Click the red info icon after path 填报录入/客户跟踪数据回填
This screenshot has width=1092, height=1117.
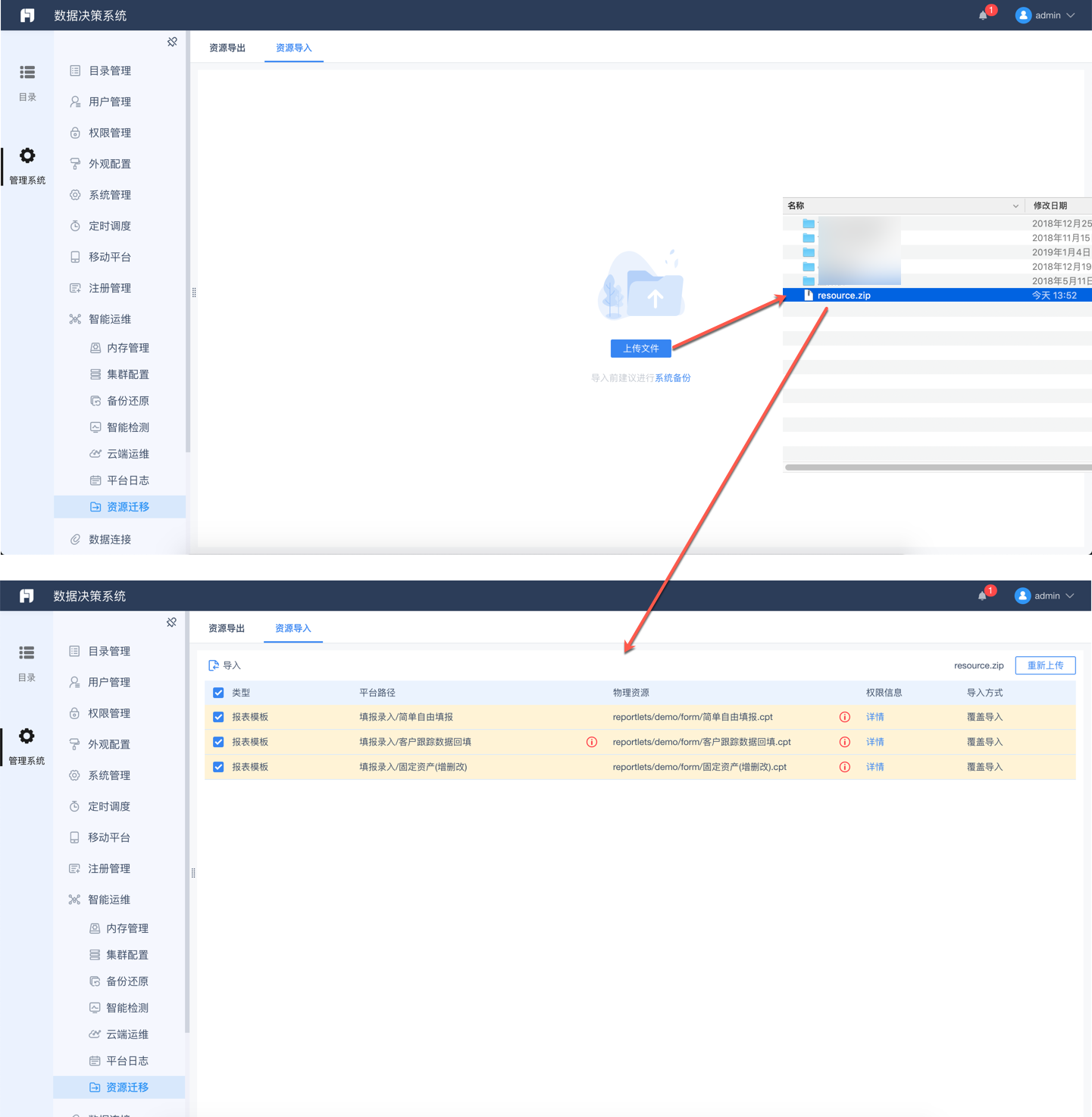(592, 742)
